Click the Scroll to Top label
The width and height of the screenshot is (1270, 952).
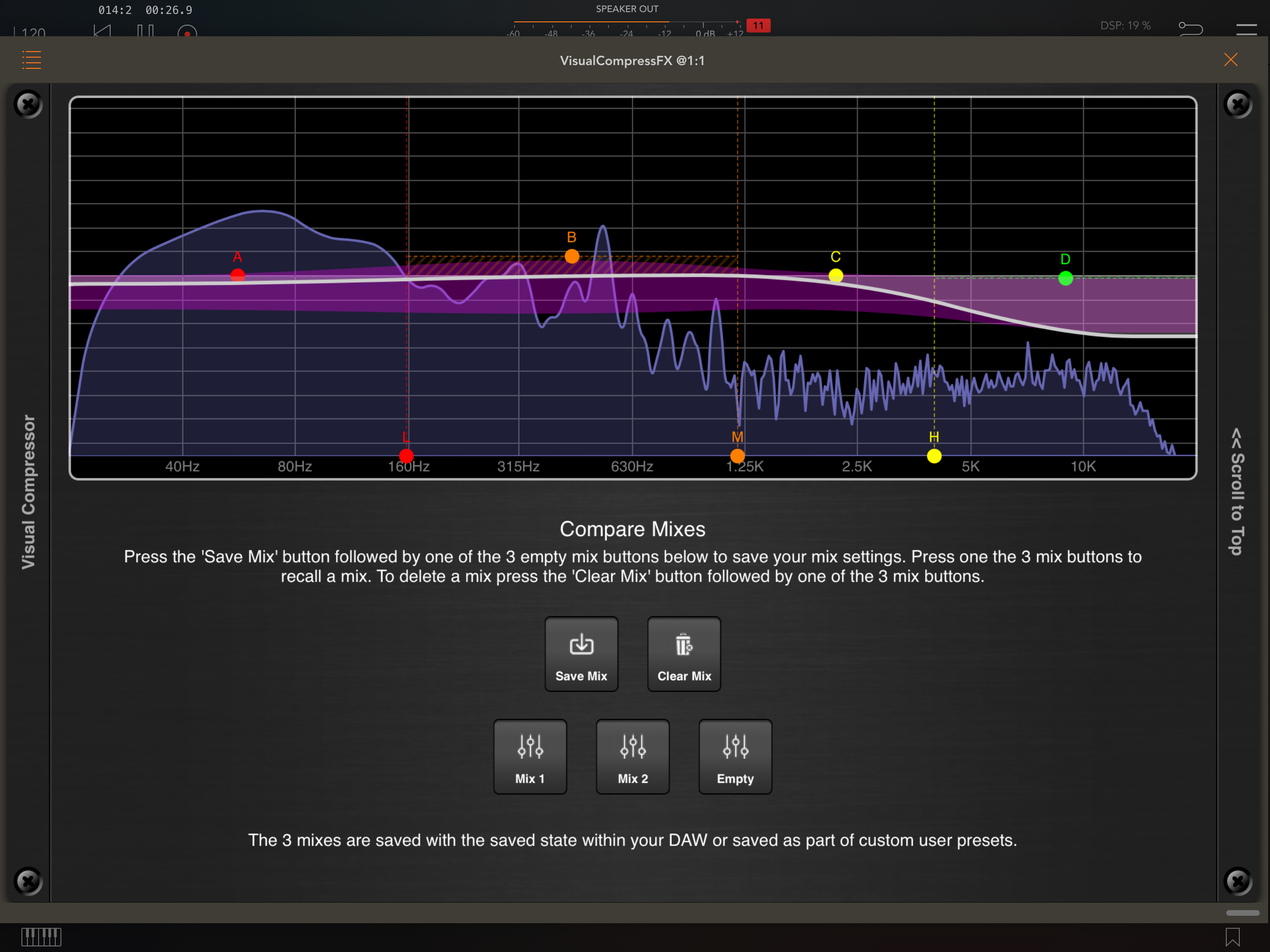point(1237,491)
